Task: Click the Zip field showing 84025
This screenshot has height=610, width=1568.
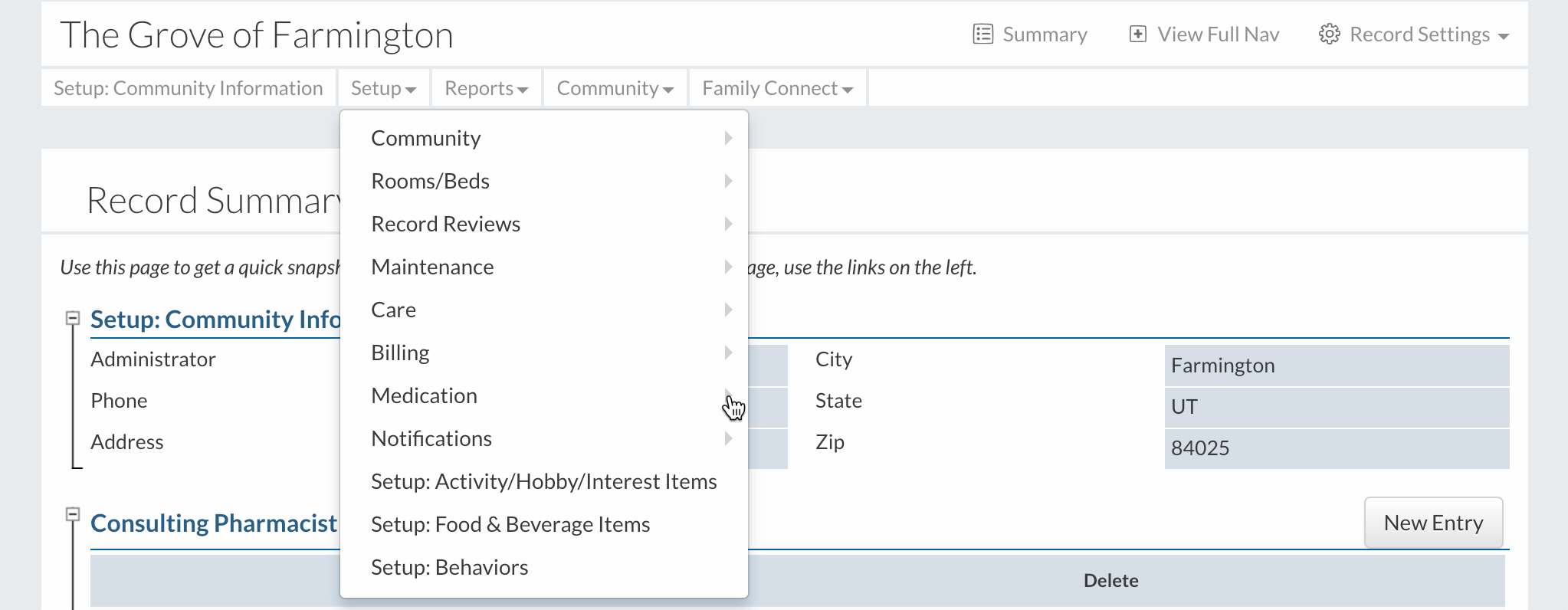Action: coord(1337,448)
